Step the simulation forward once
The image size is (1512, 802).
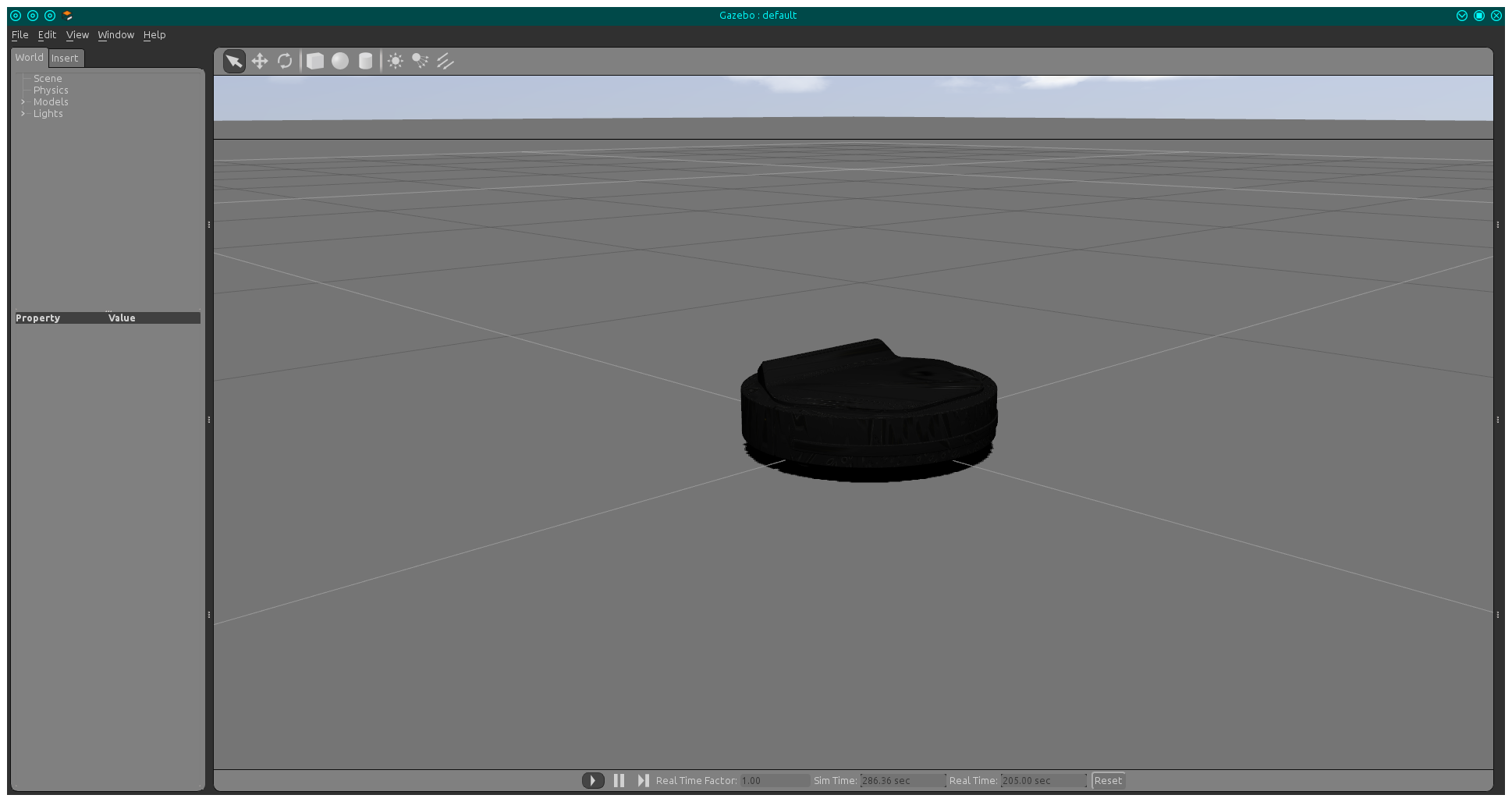point(643,780)
